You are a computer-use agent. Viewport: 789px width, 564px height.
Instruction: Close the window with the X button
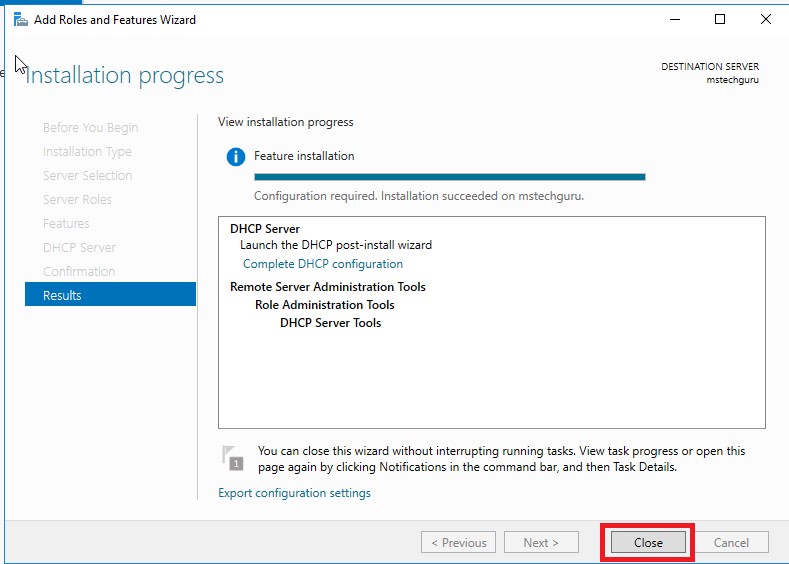(765, 20)
